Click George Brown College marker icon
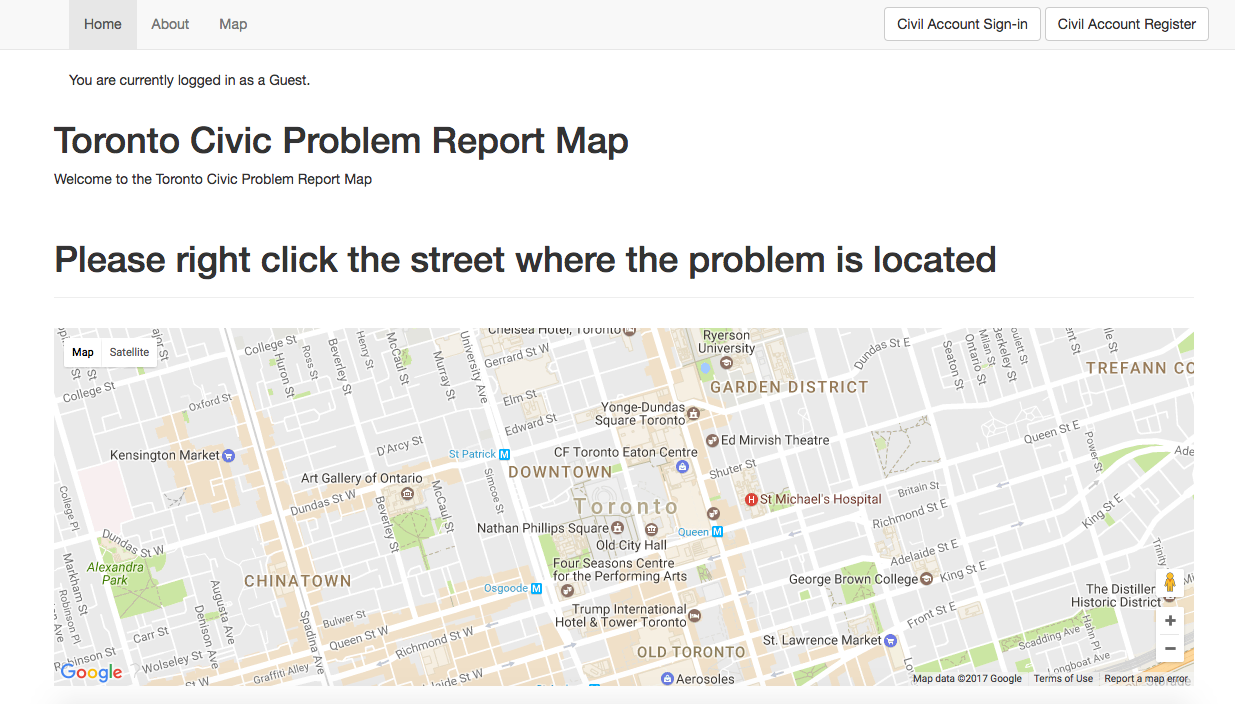1235x704 pixels. point(927,579)
